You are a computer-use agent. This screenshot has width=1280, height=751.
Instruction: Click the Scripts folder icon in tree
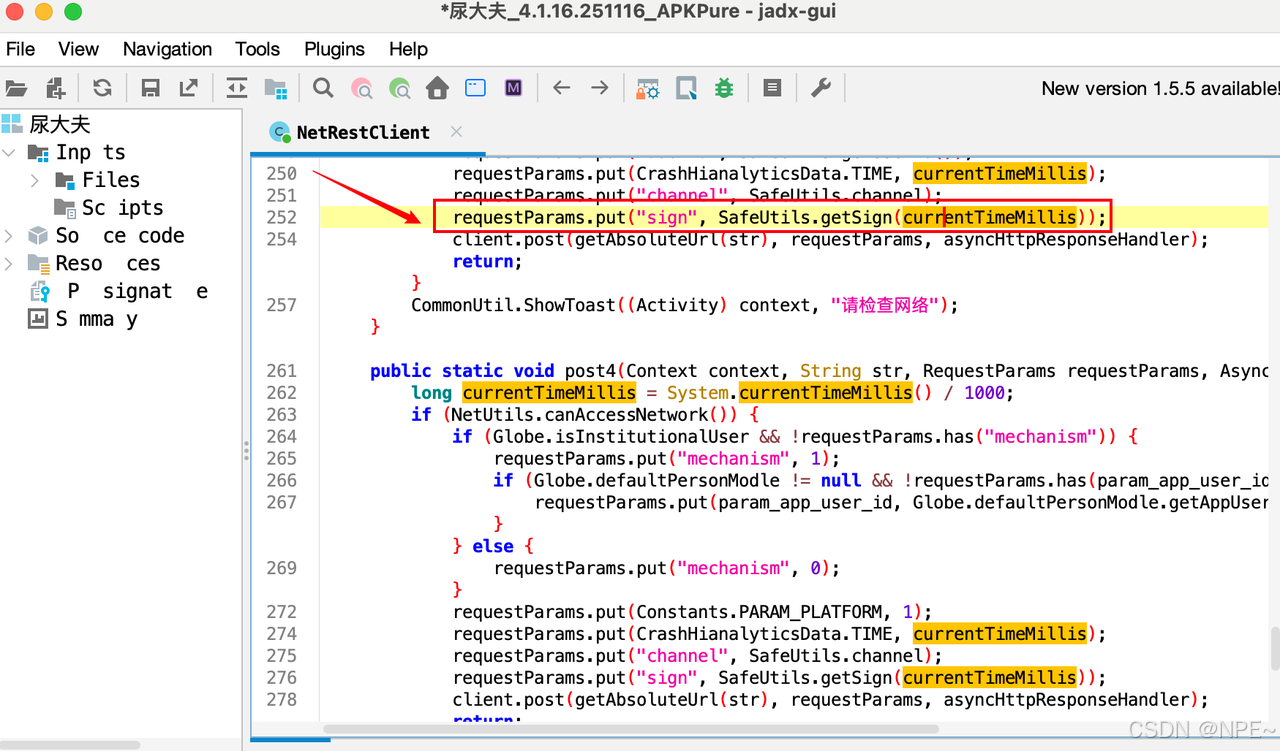65,208
